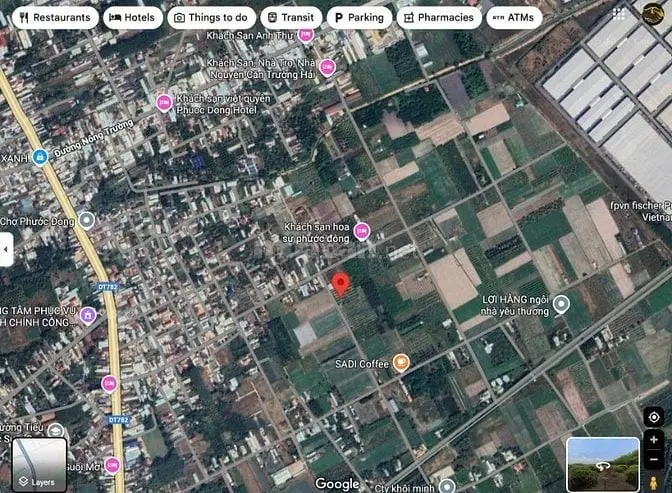Filter the map by Restaurants
Image resolution: width=672 pixels, height=493 pixels.
point(51,17)
